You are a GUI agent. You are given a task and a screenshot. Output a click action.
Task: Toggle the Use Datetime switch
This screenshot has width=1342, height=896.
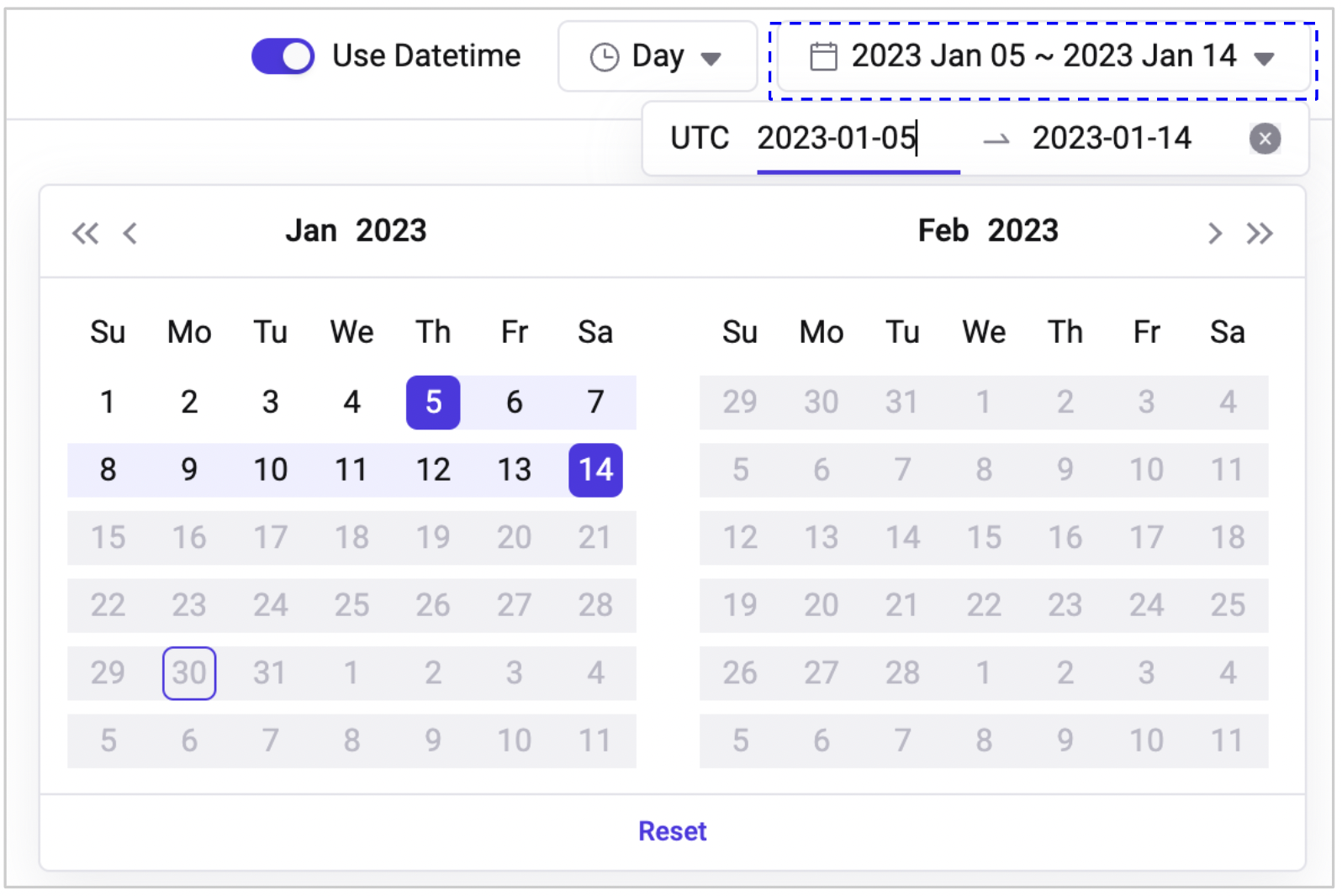[283, 56]
